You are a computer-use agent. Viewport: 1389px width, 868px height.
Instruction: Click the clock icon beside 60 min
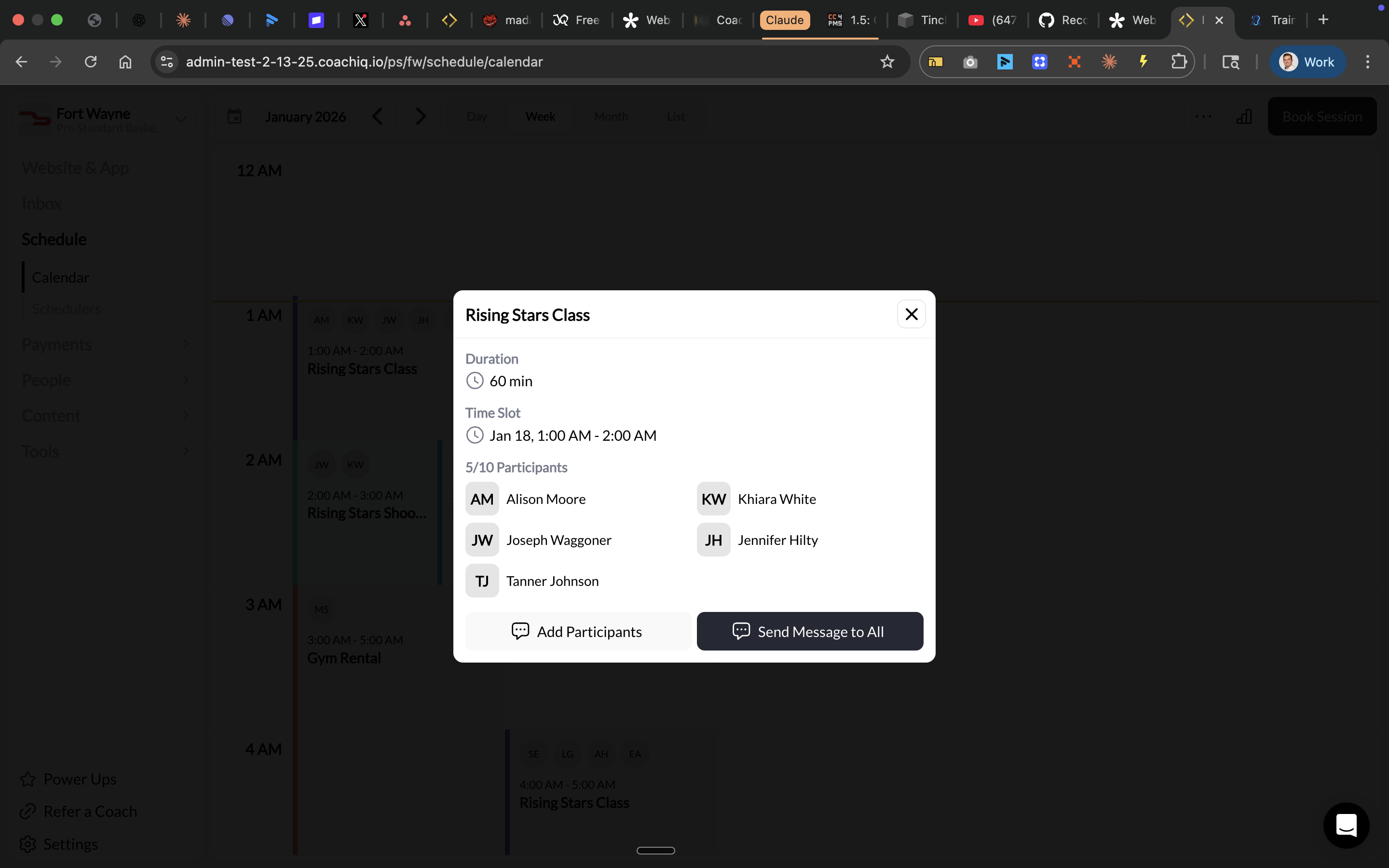(476, 380)
